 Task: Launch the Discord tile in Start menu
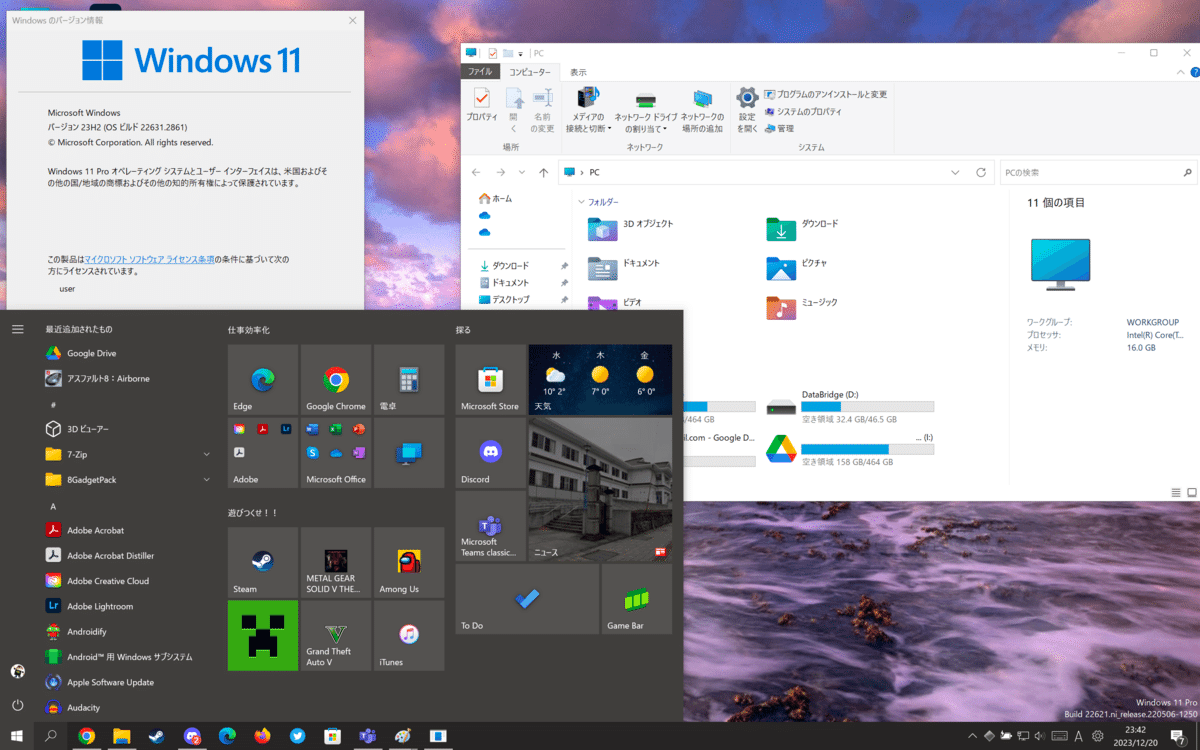click(490, 453)
